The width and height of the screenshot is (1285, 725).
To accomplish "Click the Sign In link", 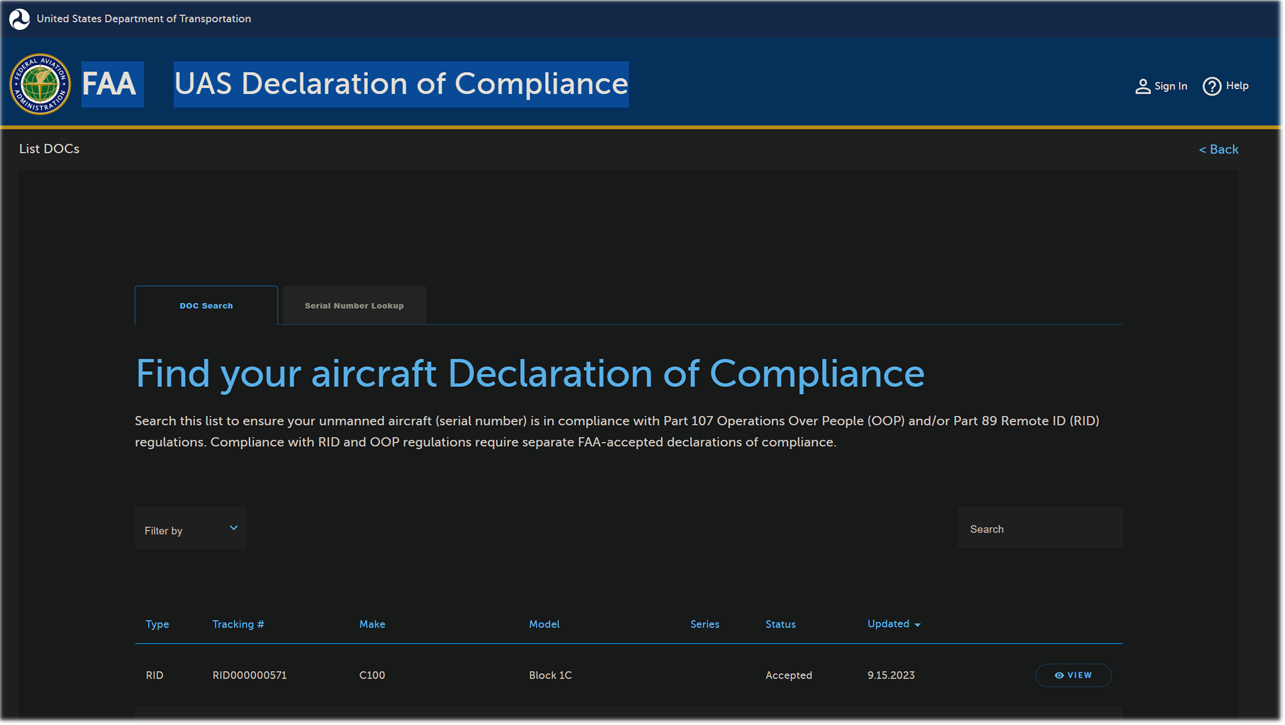I will tap(1161, 86).
